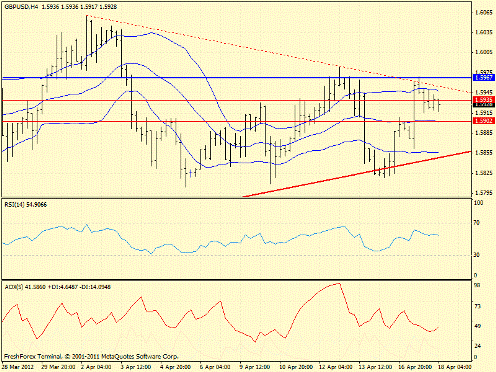Click the 1.5945 price axis label
The height and width of the screenshot is (372, 496).
click(483, 92)
